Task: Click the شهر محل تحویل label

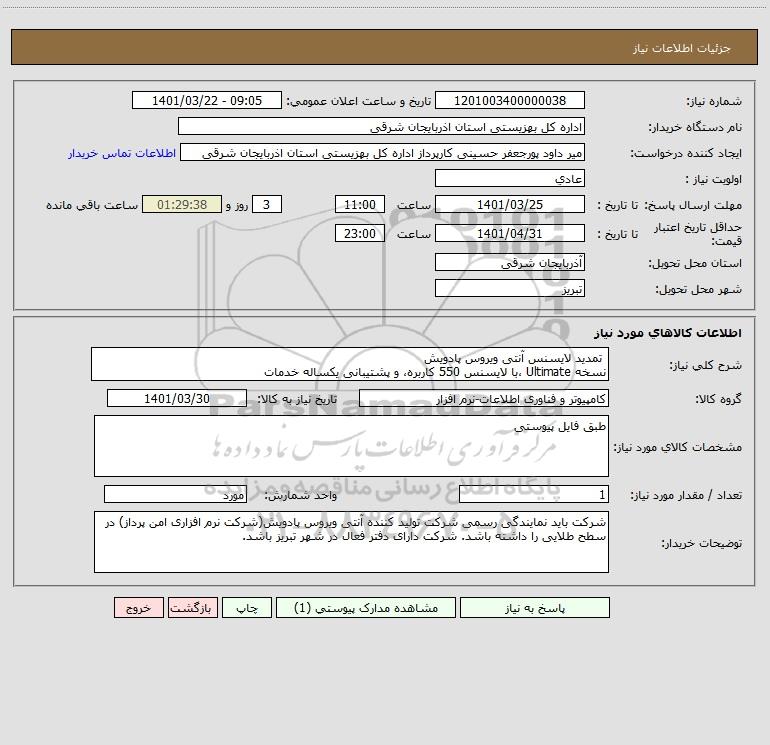Action: [698, 289]
